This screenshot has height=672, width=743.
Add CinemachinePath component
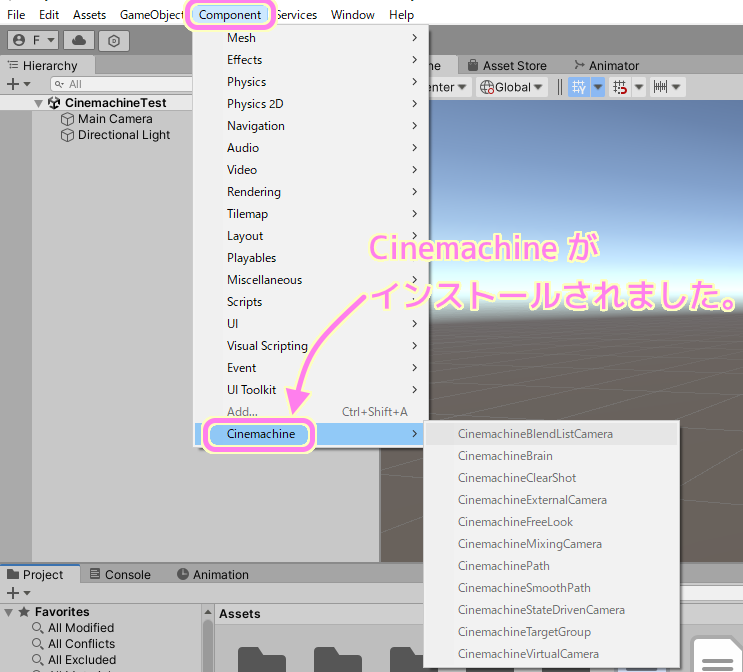tap(552, 566)
